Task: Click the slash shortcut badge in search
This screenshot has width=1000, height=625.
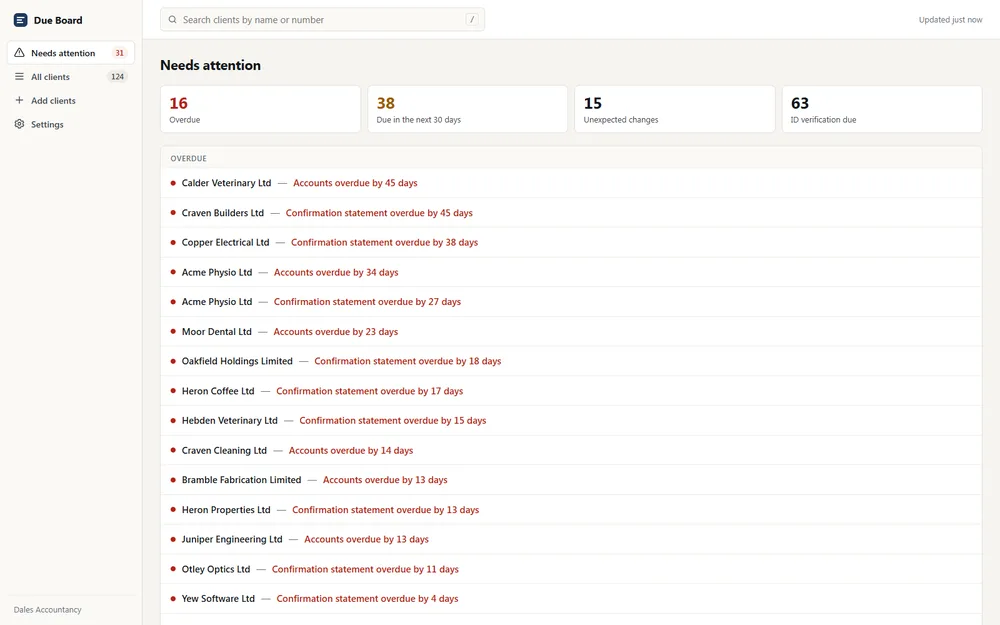Action: (472, 20)
